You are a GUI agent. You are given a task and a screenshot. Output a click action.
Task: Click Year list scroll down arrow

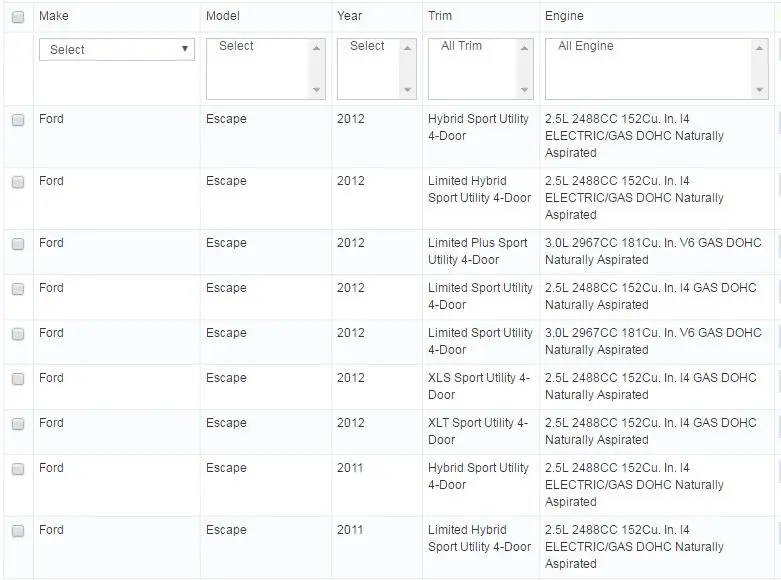(407, 90)
